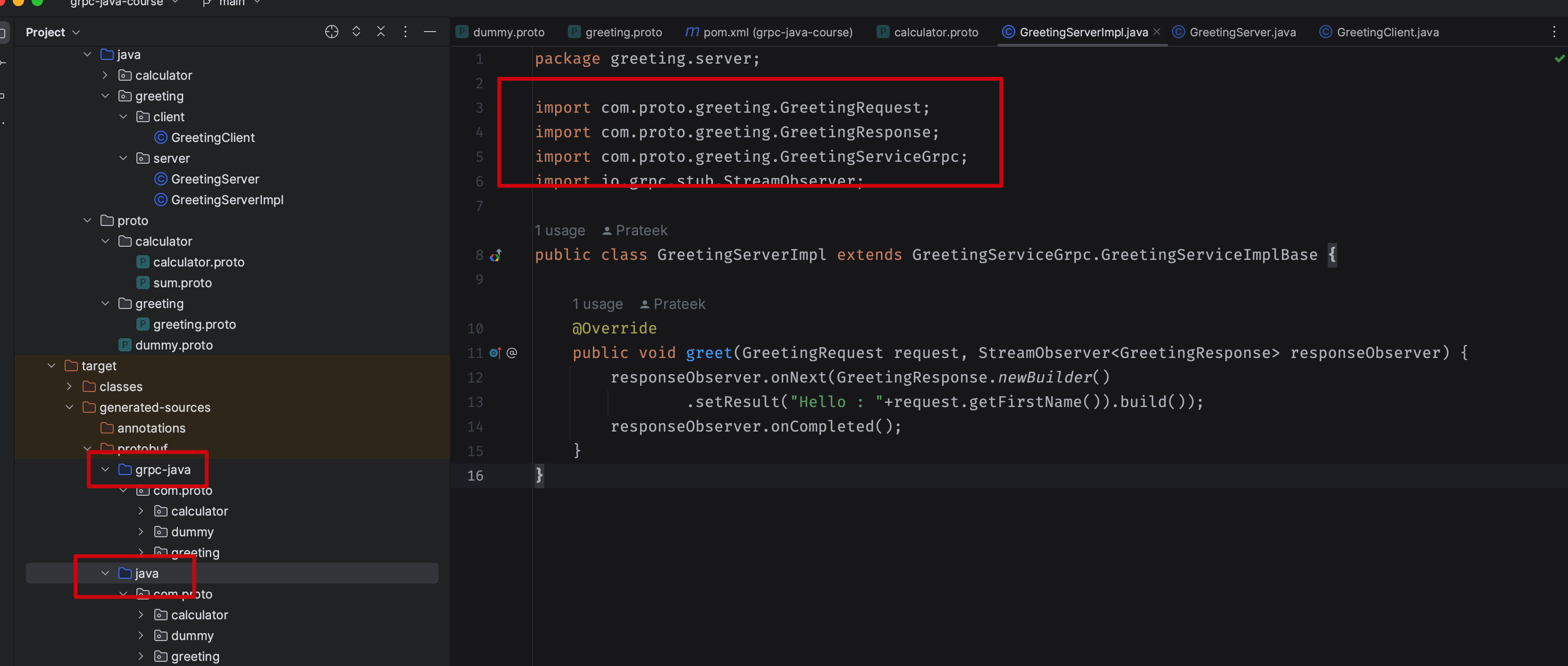Click the gutter implementation icon on line 8
The height and width of the screenshot is (666, 1568).
pyautogui.click(x=496, y=256)
